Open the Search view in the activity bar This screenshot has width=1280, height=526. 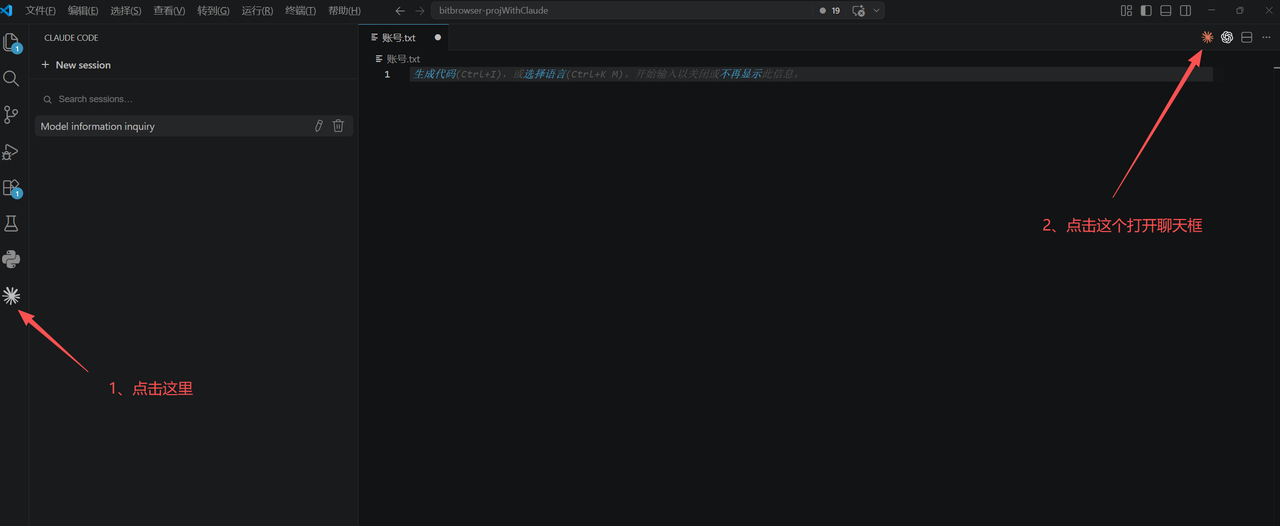(12, 78)
